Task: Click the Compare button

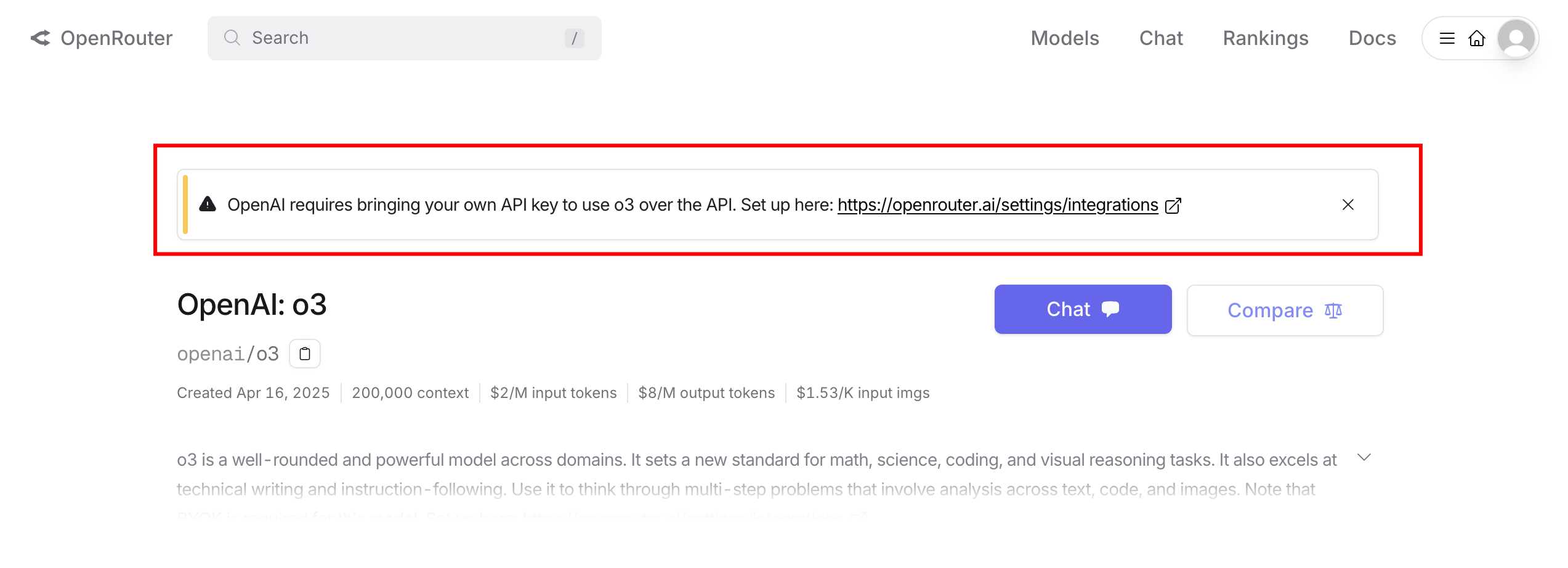Action: pos(1285,310)
